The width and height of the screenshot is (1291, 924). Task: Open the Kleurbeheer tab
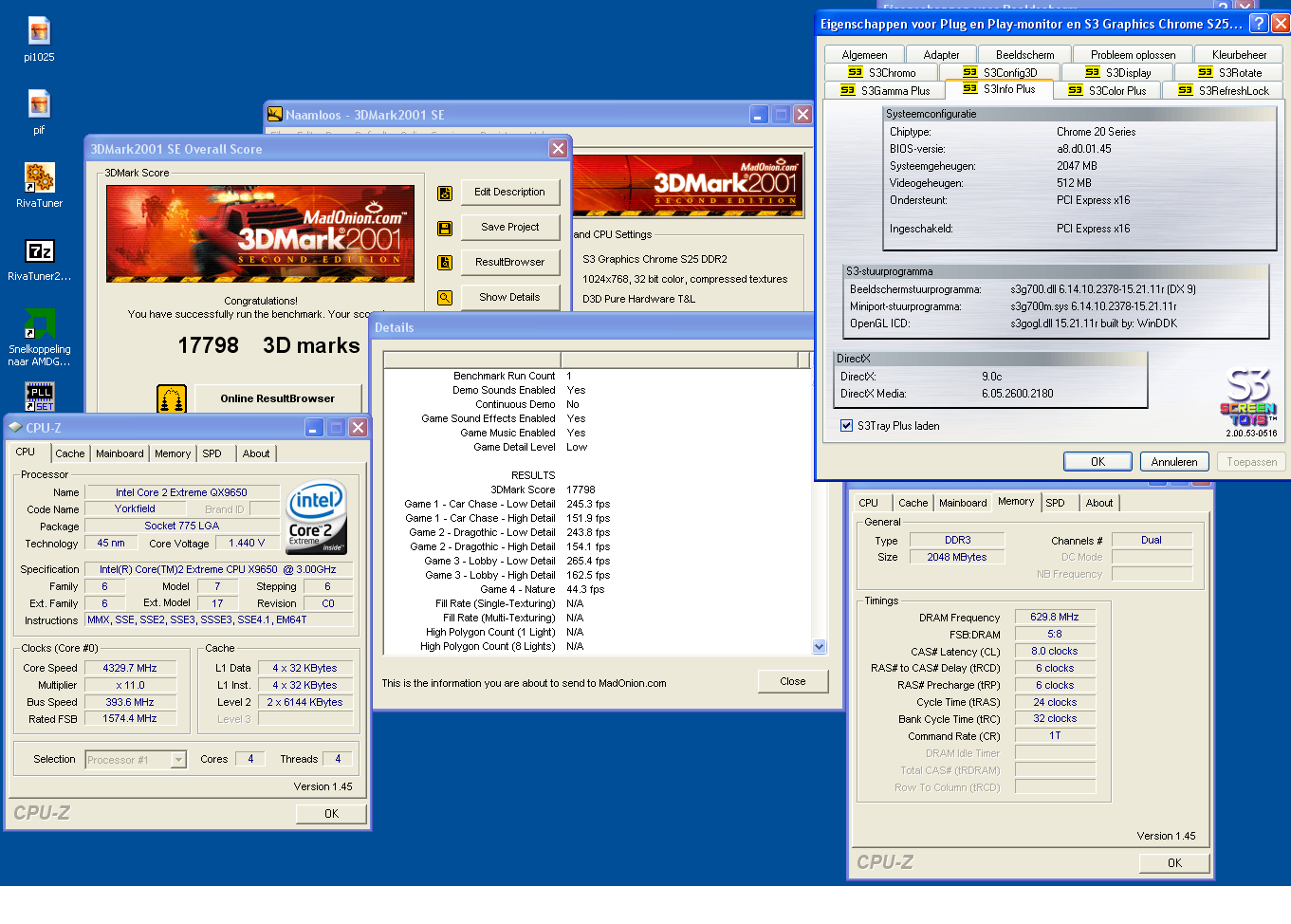(1239, 55)
